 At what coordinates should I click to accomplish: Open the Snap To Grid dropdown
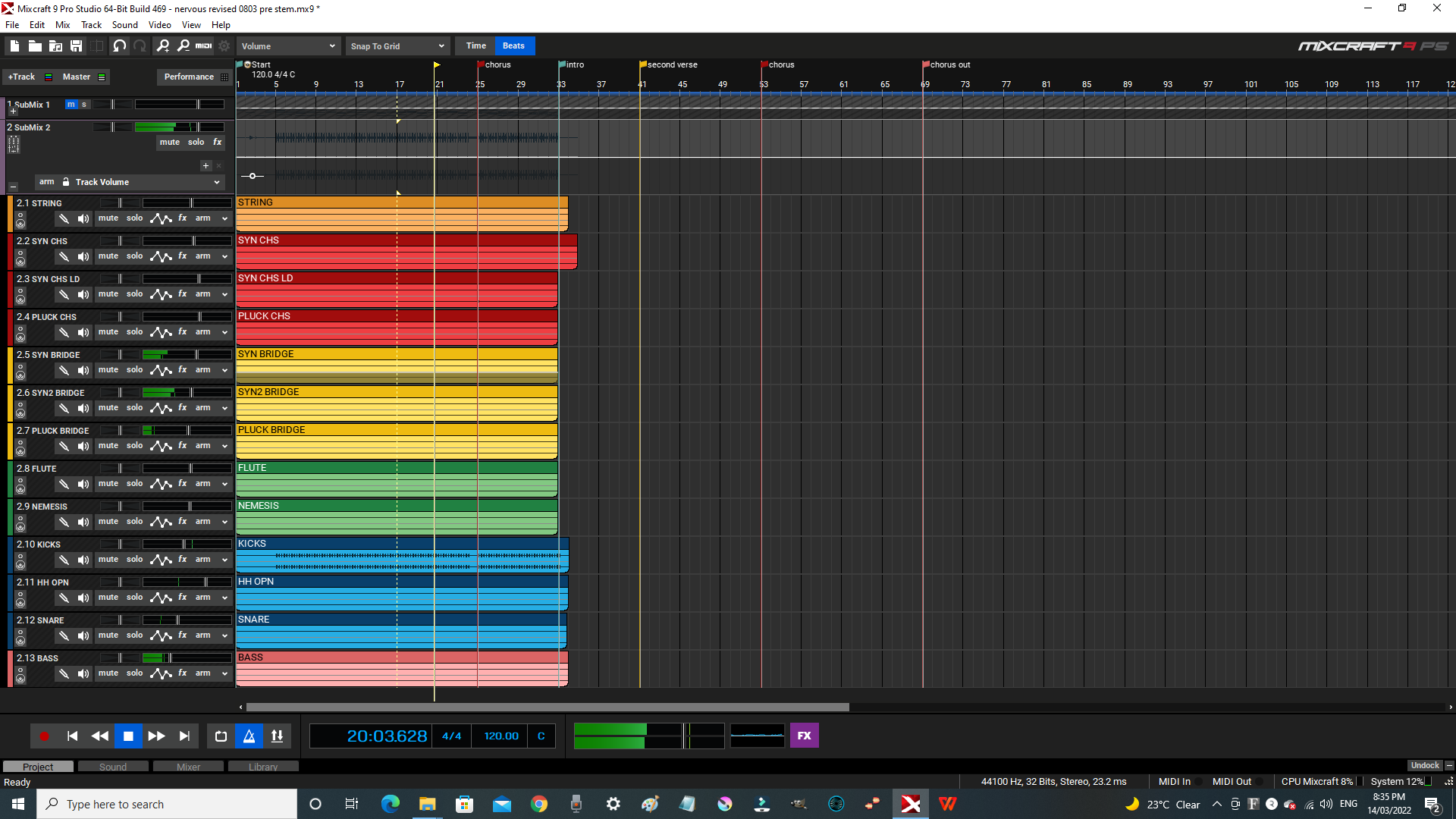tap(397, 46)
